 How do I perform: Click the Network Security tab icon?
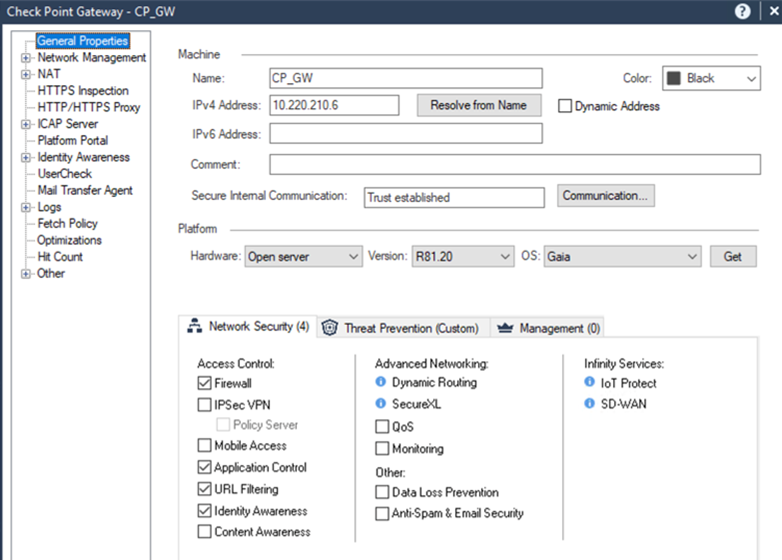pos(195,326)
